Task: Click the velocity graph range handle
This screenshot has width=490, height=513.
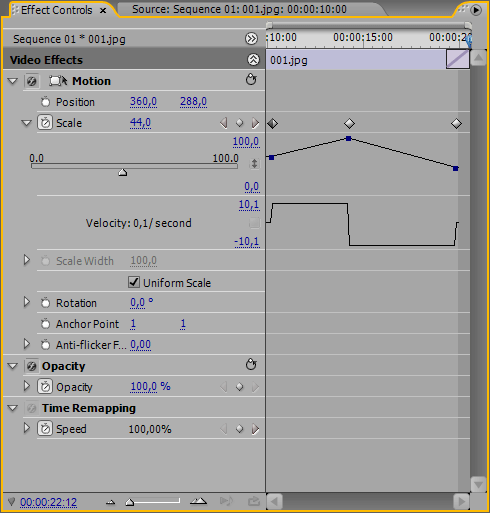Action: [254, 223]
